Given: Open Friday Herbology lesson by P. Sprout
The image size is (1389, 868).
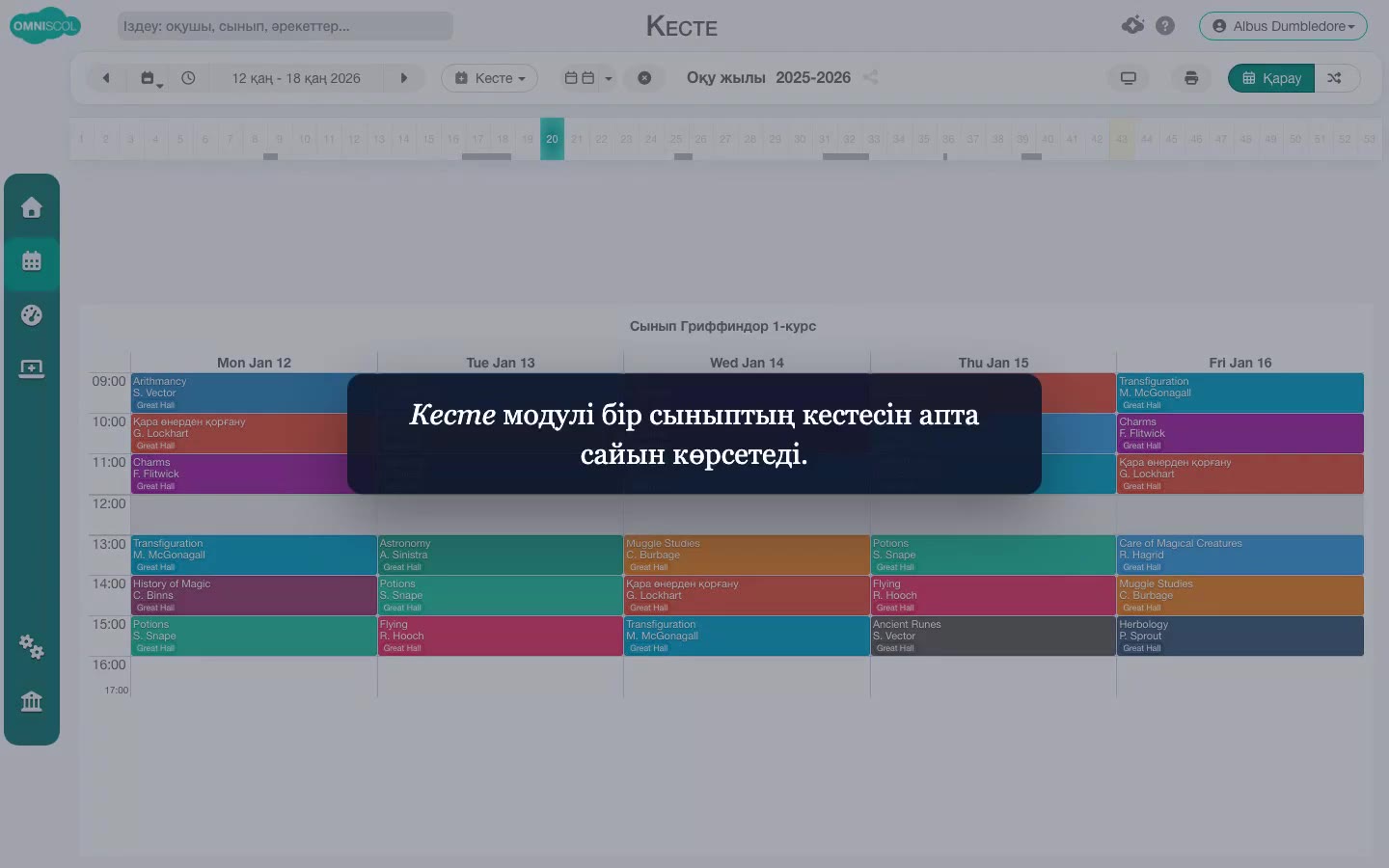Looking at the screenshot, I should 1240,636.
